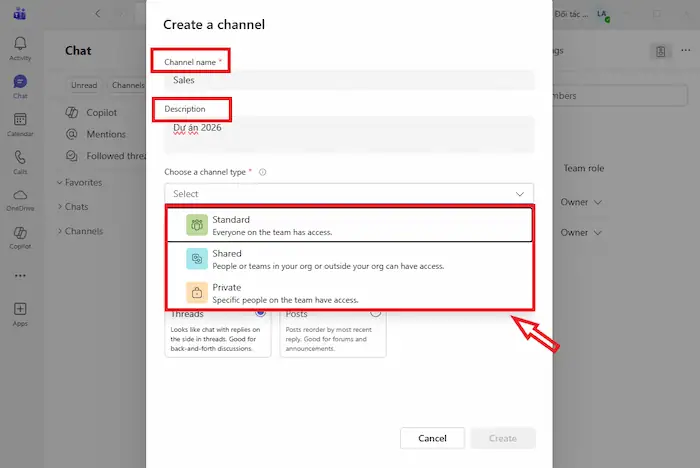Choose the Standard channel type option
Viewport: 700px width, 468px height.
coord(348,225)
